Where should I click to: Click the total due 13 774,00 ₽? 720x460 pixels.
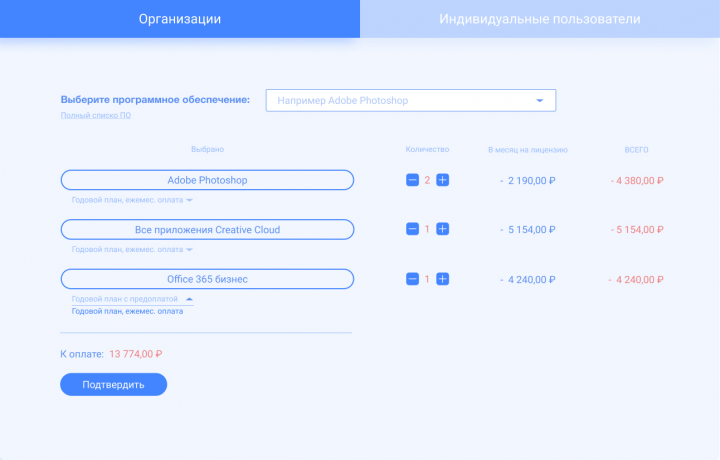[x=135, y=354]
